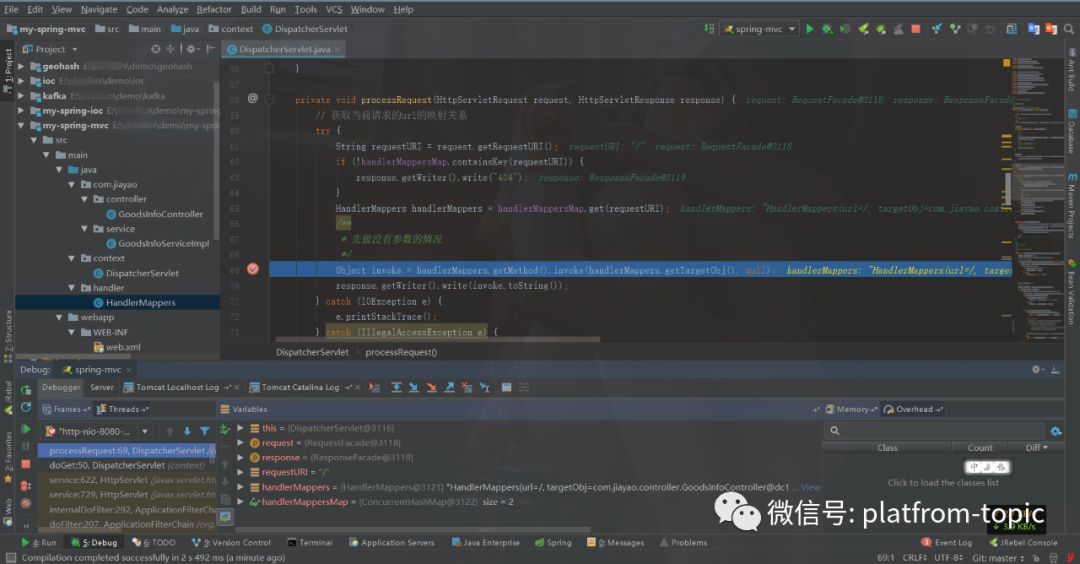Open Search Everywhere magnifier icon

click(x=1068, y=29)
